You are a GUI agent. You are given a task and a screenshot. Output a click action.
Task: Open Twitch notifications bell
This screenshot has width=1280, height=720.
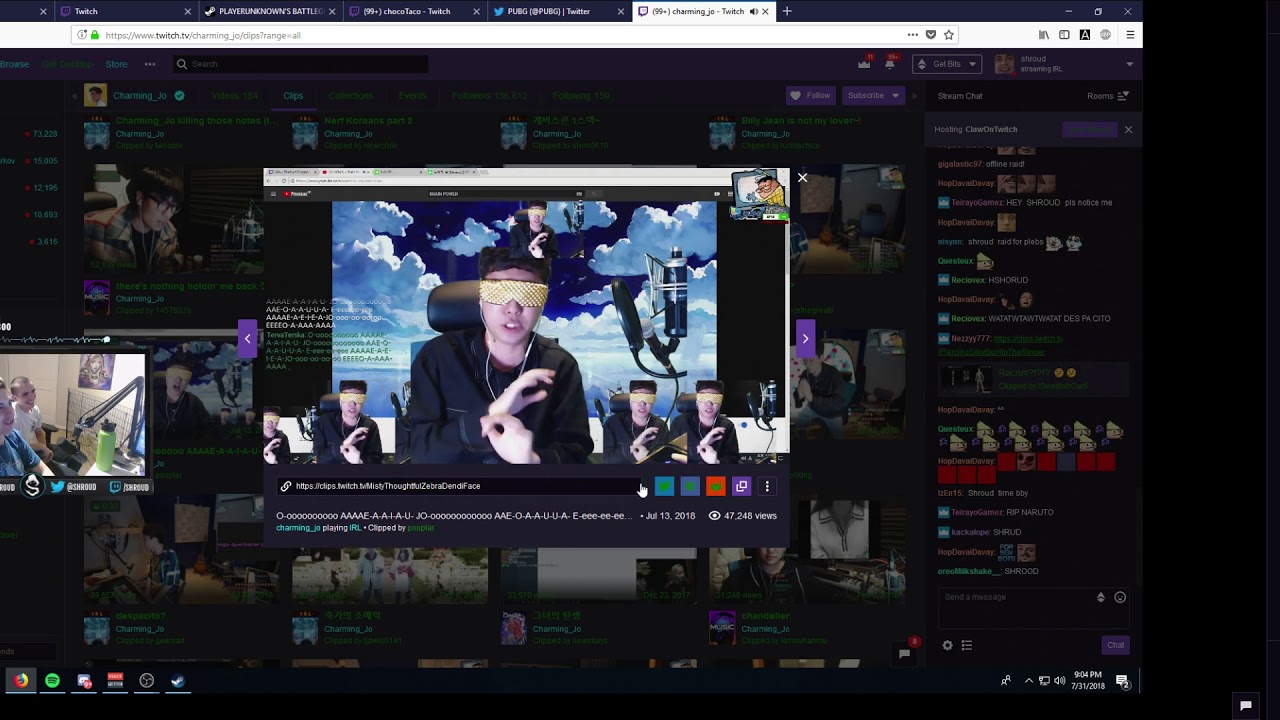pos(889,64)
